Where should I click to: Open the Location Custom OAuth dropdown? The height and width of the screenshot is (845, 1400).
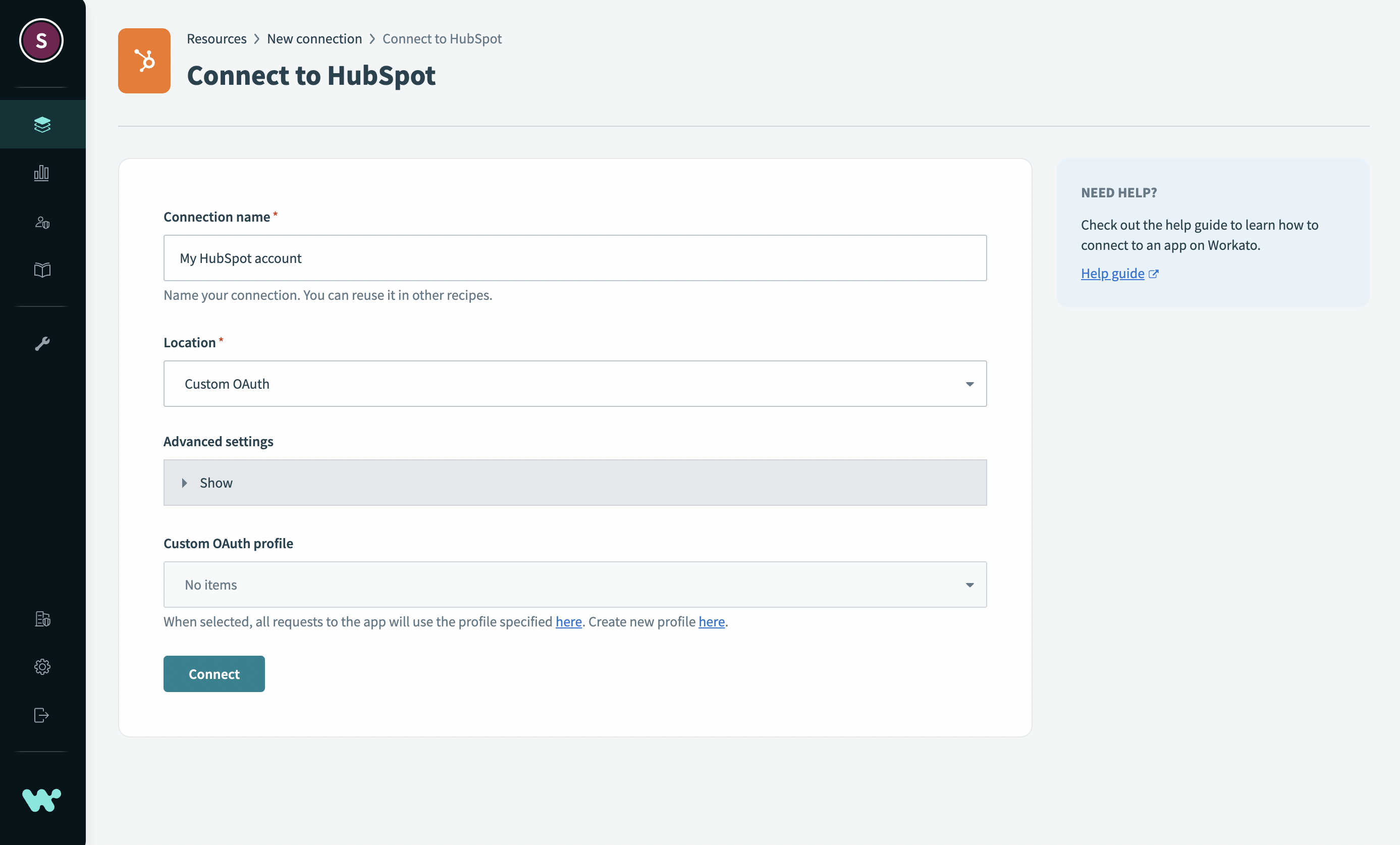click(574, 384)
